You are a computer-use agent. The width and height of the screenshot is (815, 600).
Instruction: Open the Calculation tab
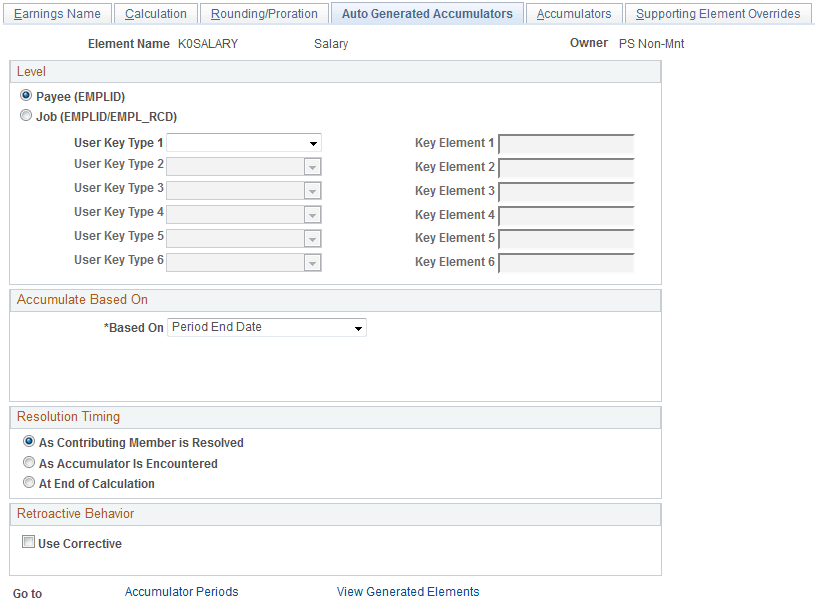point(155,13)
